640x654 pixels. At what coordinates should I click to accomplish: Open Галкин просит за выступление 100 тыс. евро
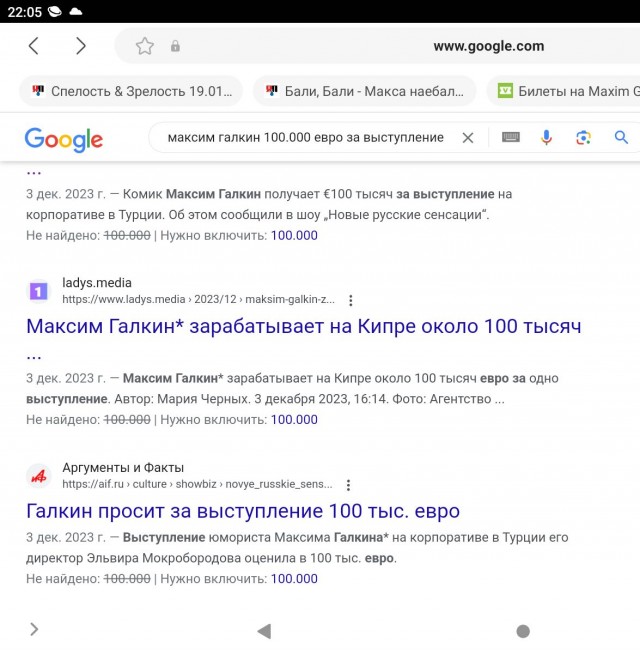coord(243,511)
